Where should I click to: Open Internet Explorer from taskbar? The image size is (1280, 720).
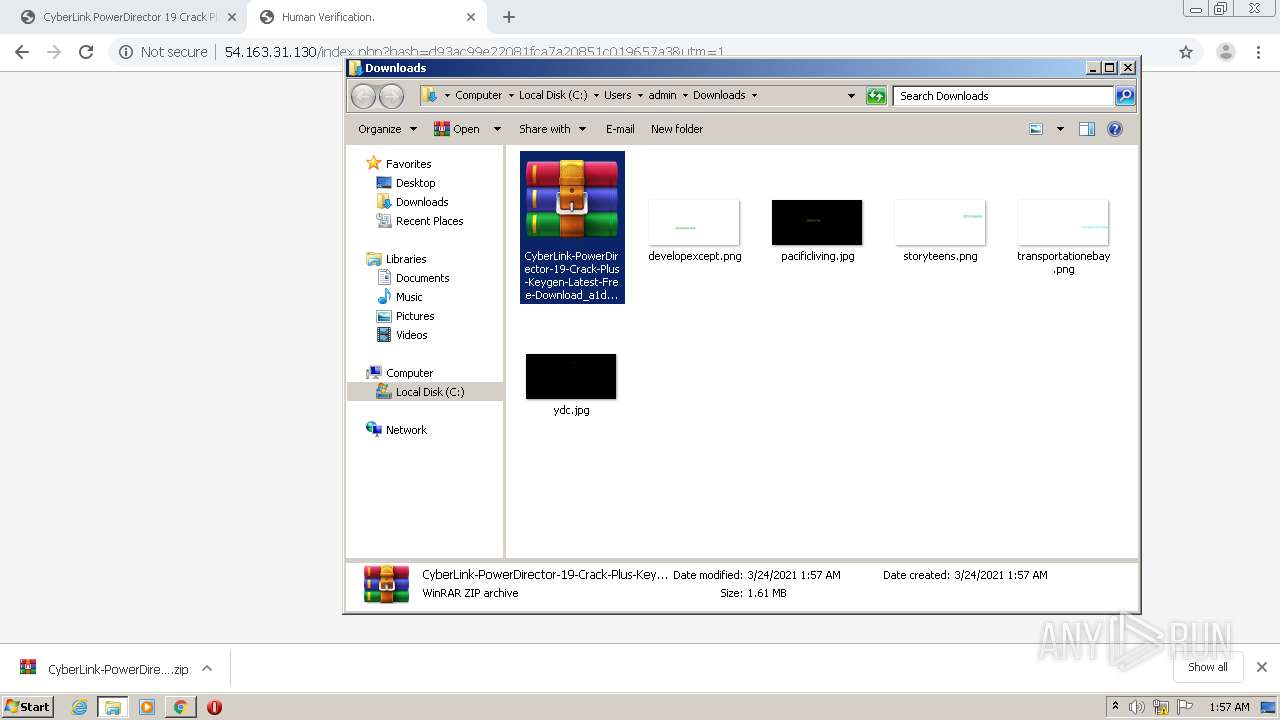pos(79,707)
